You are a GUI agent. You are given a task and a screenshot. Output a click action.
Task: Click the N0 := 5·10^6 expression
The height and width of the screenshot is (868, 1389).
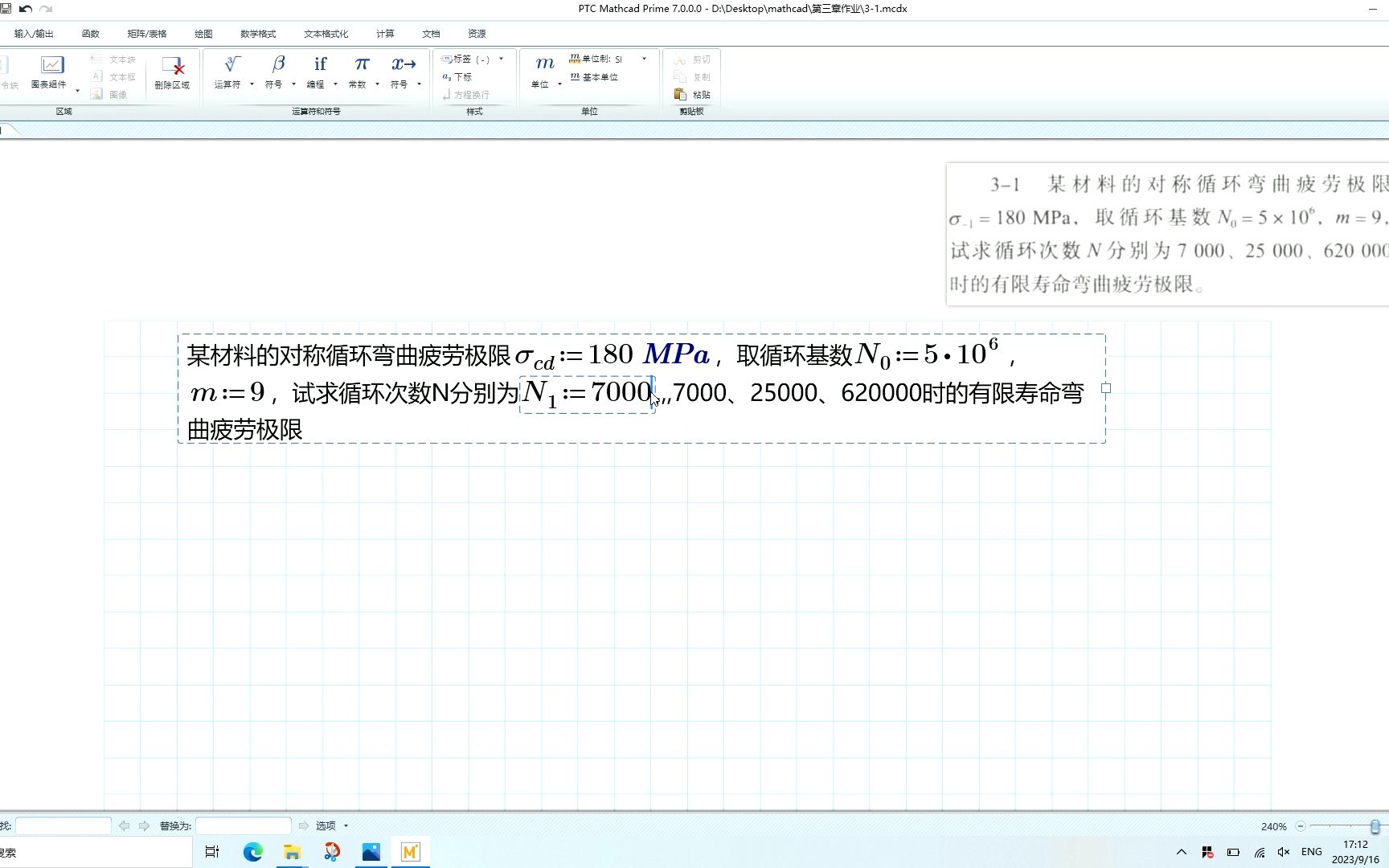coord(928,354)
